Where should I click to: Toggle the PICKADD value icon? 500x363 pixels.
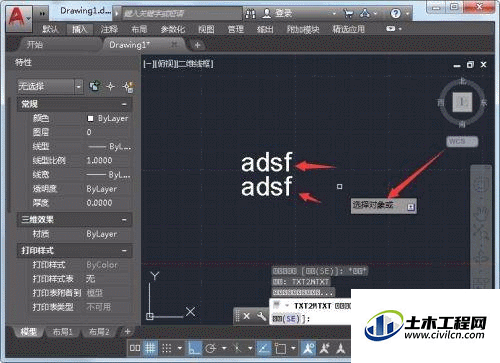[95, 87]
